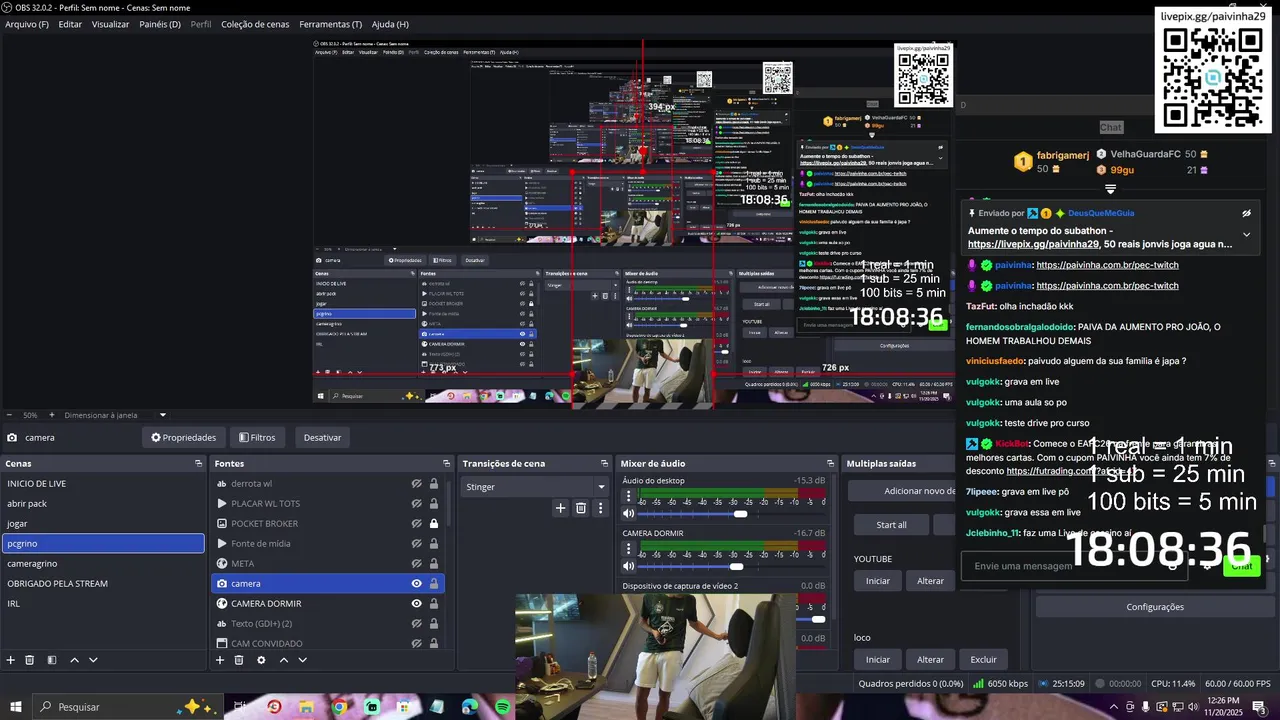Open Arquivo menu

pyautogui.click(x=27, y=24)
